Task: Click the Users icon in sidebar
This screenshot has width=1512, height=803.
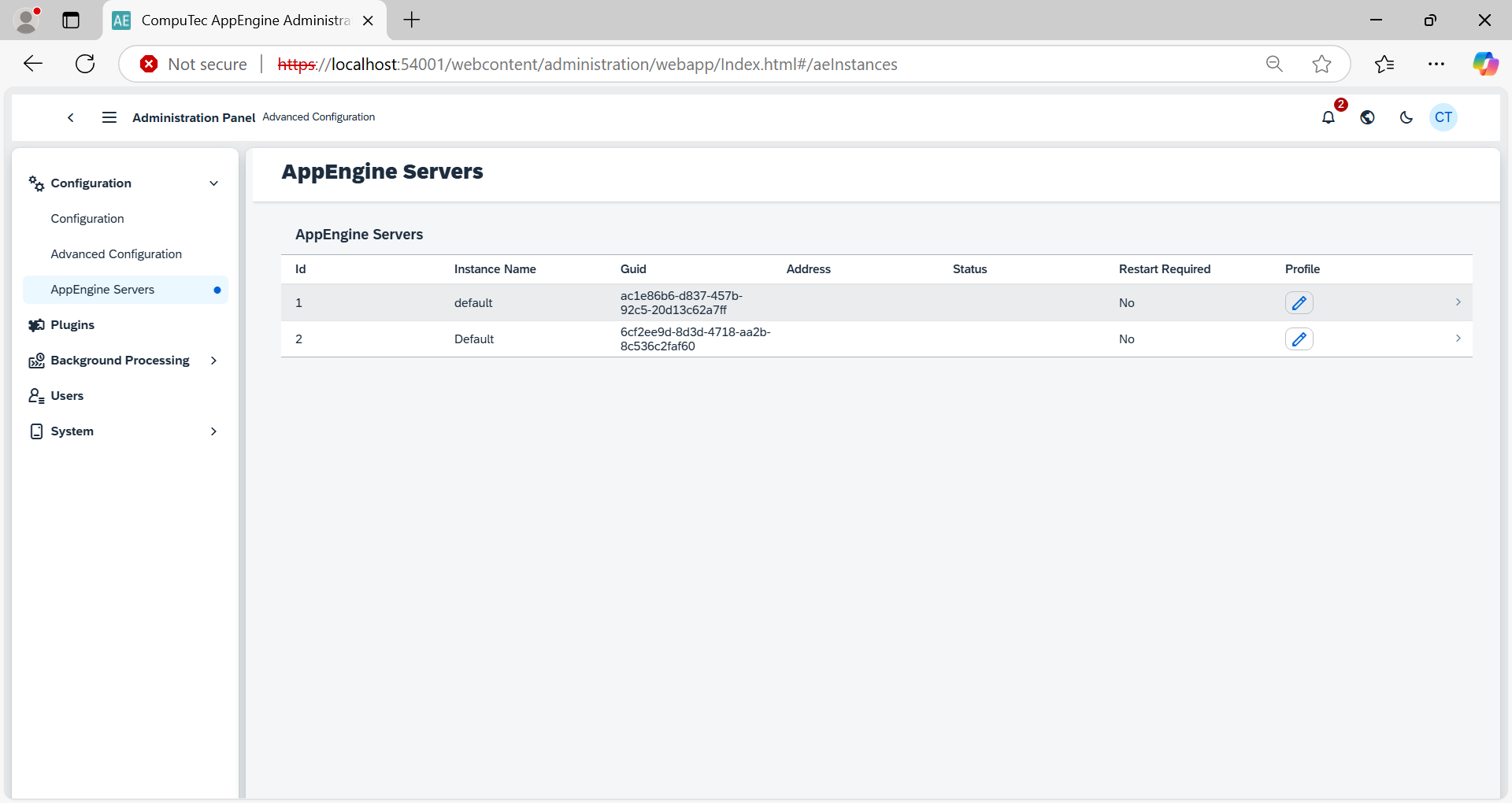Action: (35, 395)
